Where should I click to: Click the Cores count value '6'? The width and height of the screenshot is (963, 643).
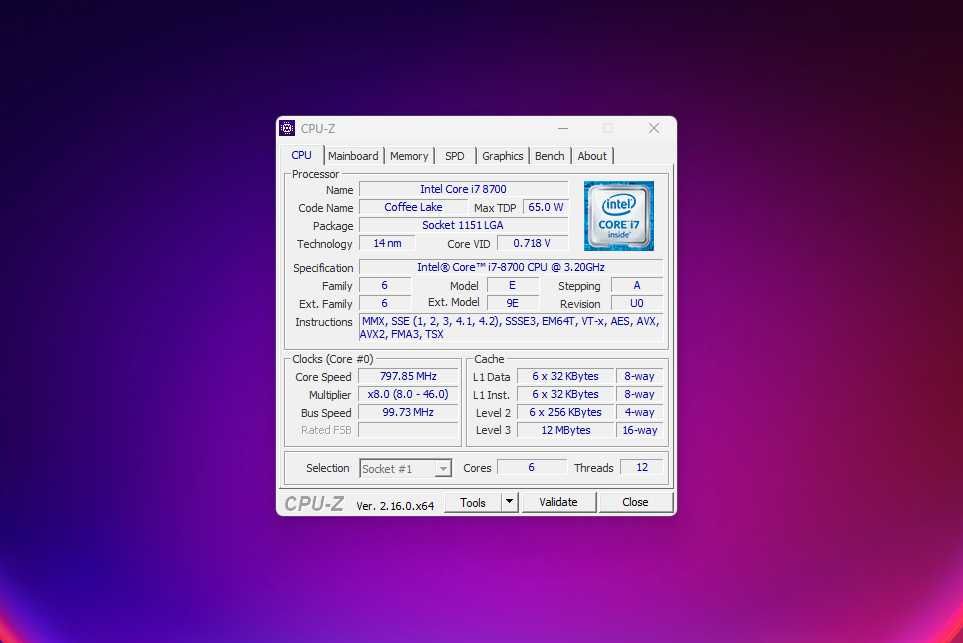[531, 467]
